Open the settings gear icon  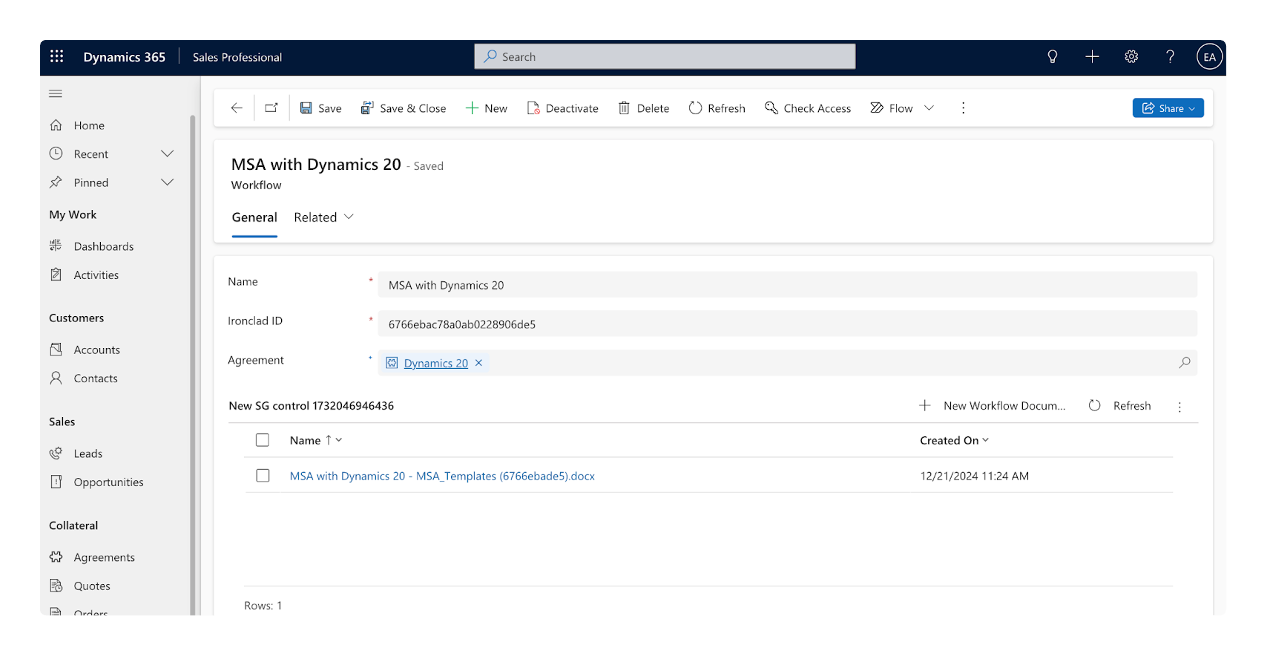click(1131, 57)
